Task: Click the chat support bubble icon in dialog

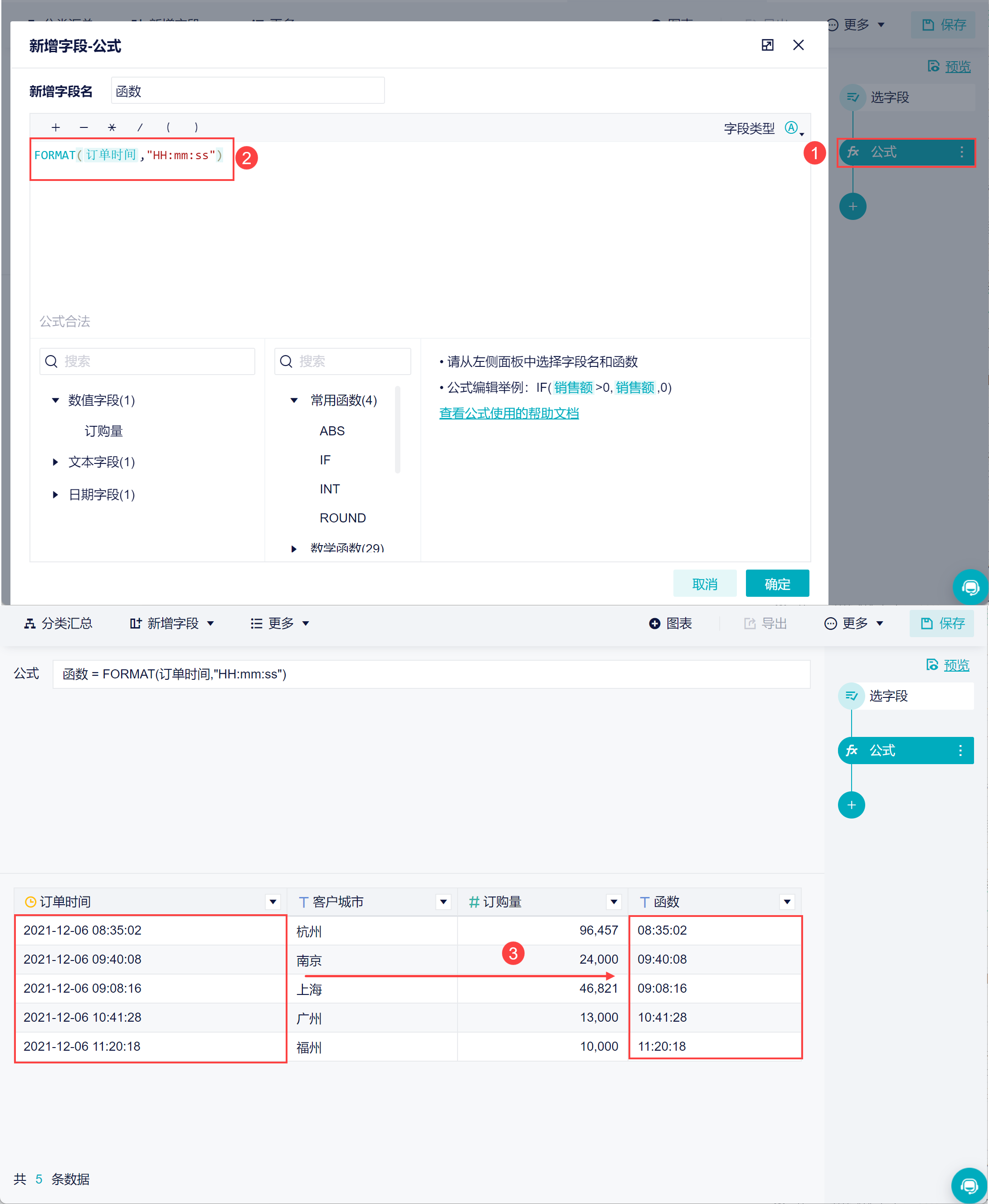Action: click(970, 587)
